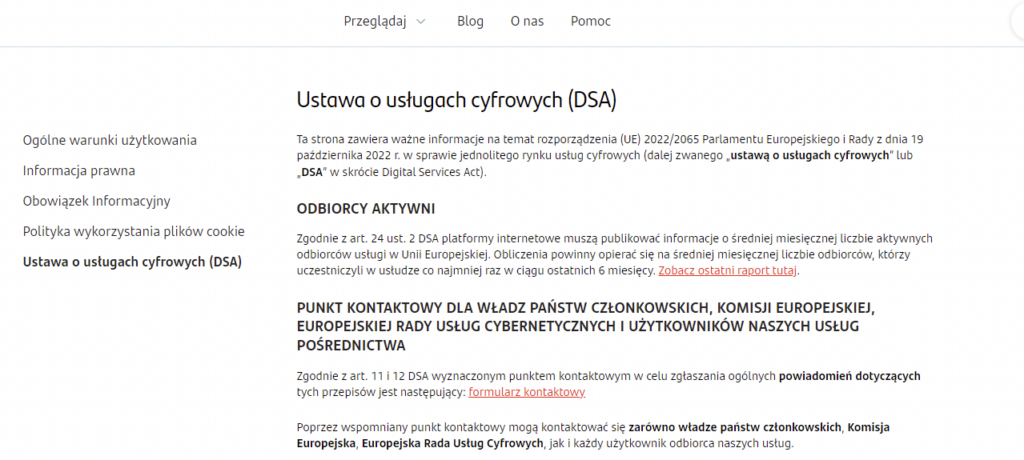The width and height of the screenshot is (1024, 460).
Task: Open the 'formularz kontaktowy' link
Action: tap(526, 392)
